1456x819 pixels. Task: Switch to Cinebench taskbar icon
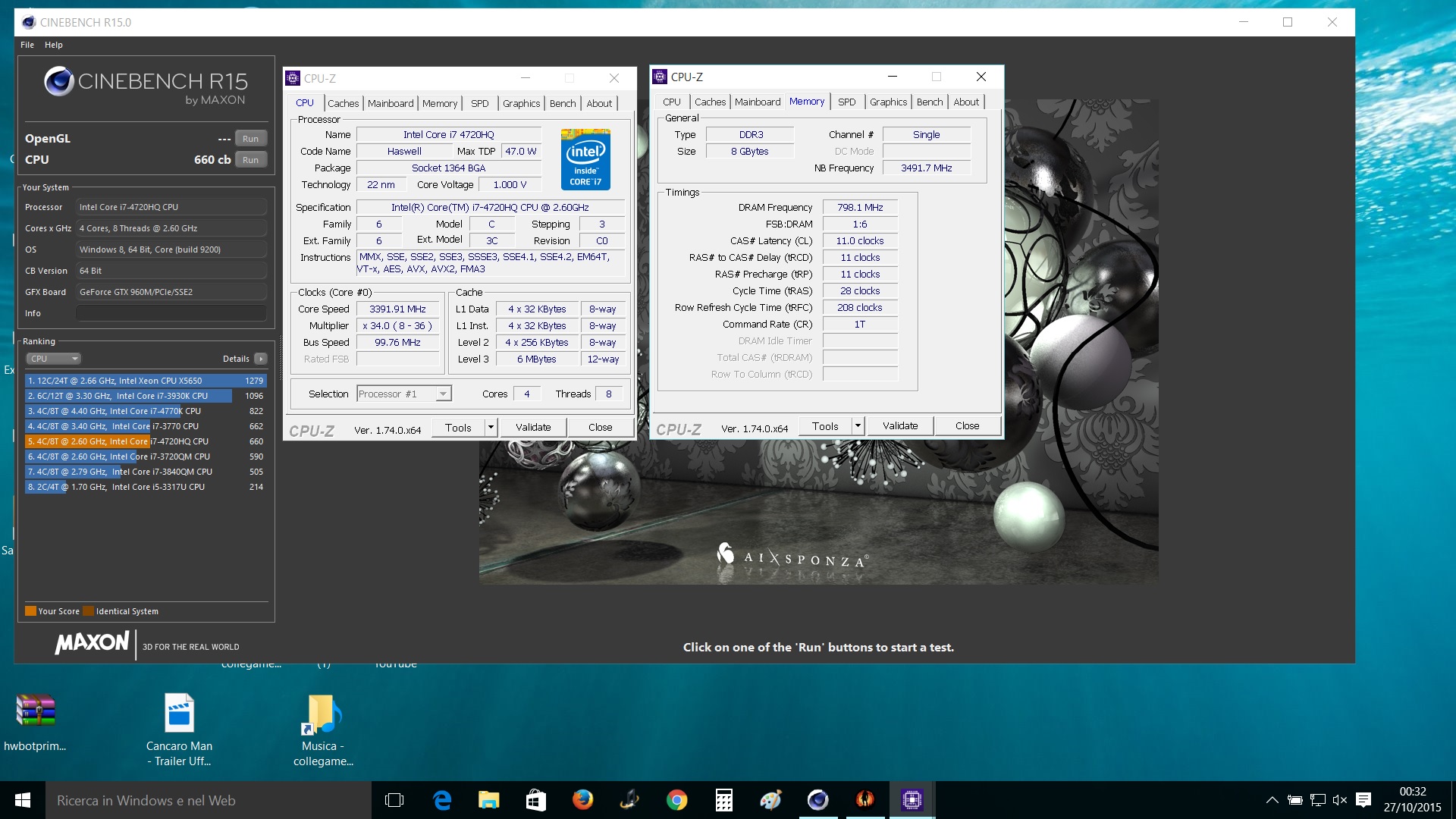[x=817, y=800]
